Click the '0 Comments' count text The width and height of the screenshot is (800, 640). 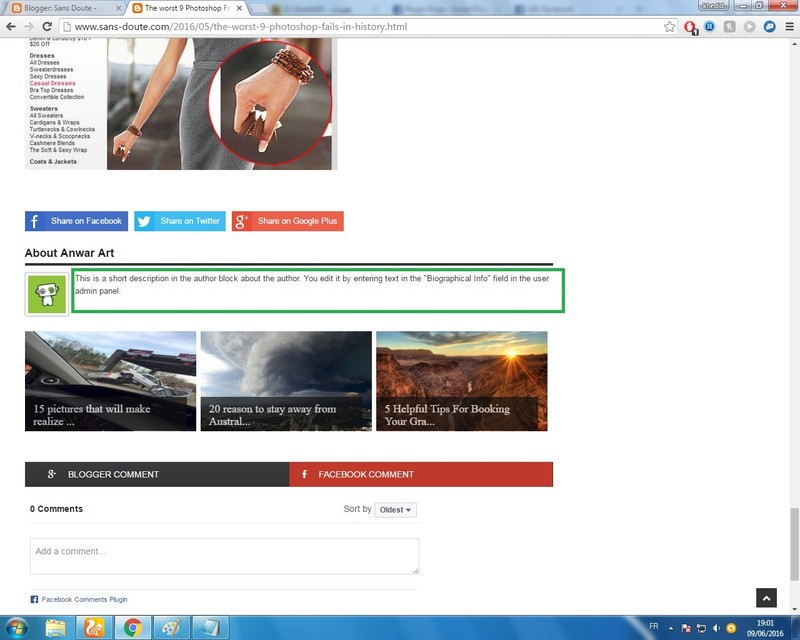(x=56, y=509)
